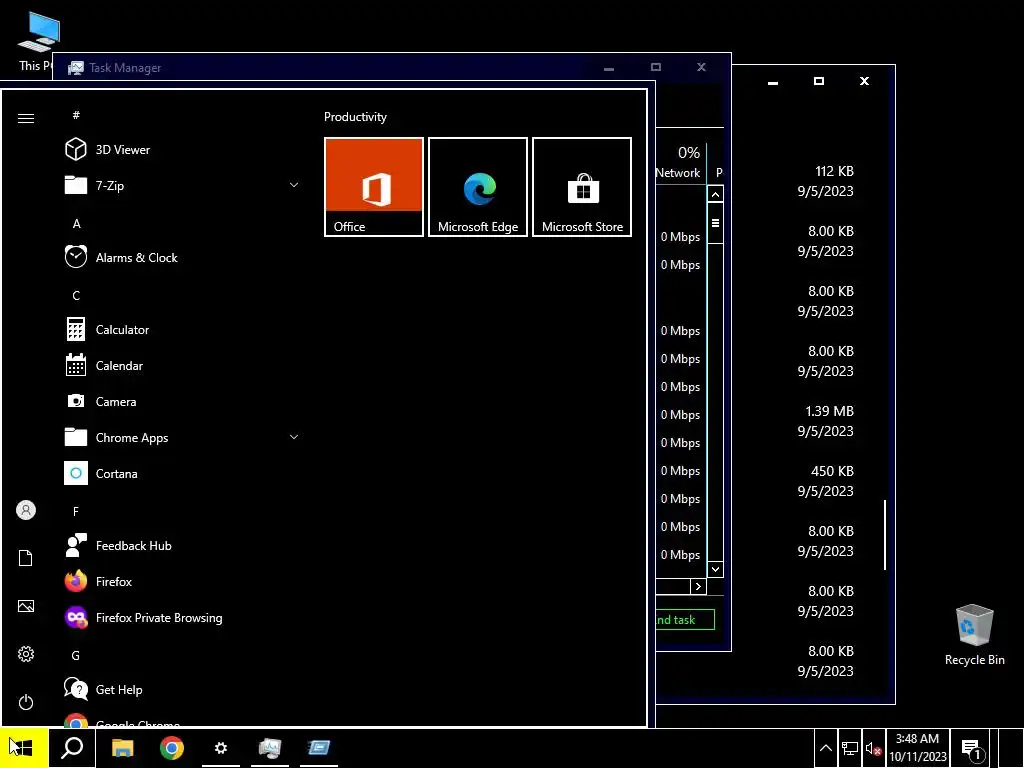
Task: Sort by Network column in Task Manager
Action: point(680,162)
